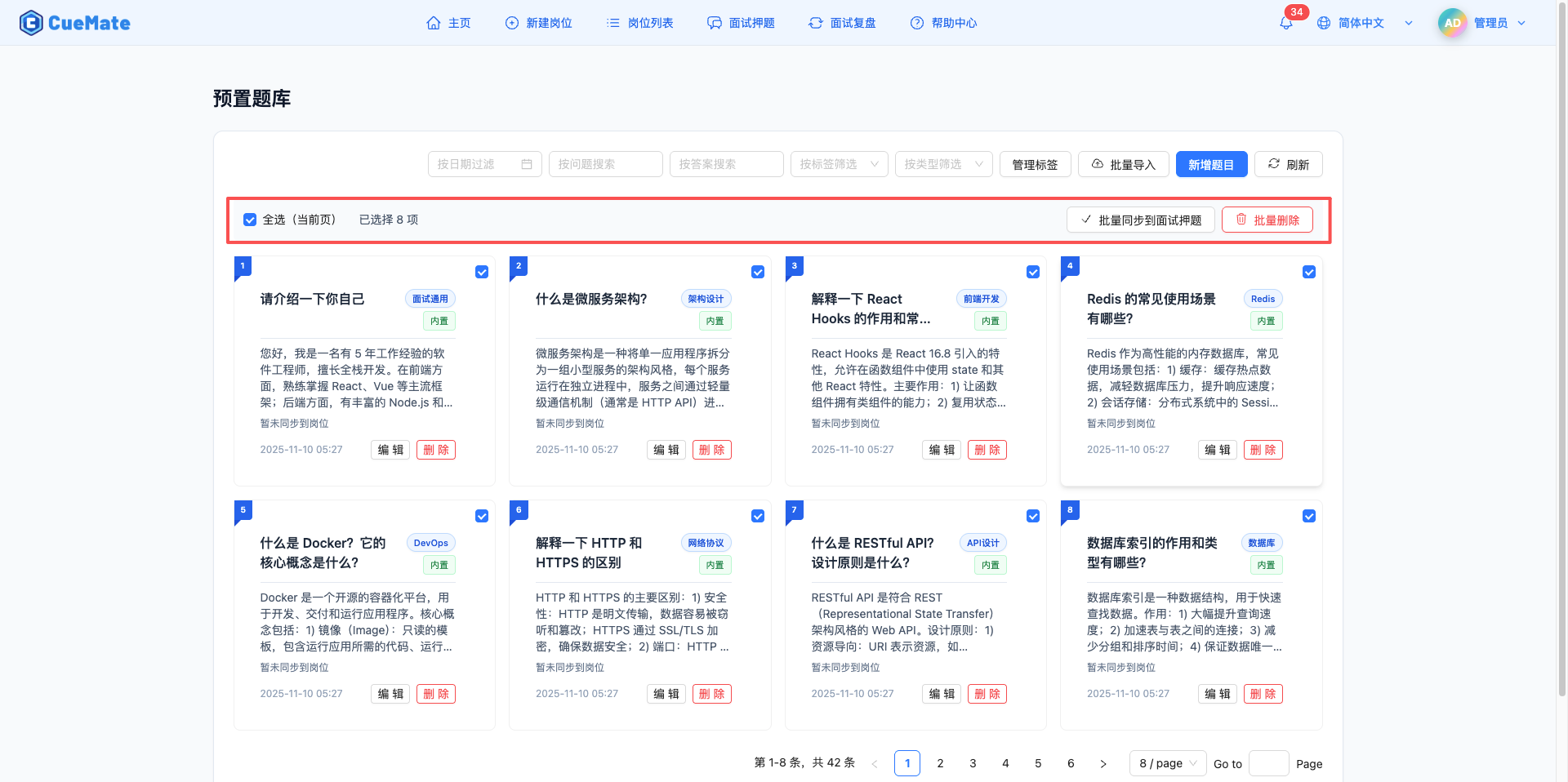Go to next page arrow in pagination

click(1103, 763)
